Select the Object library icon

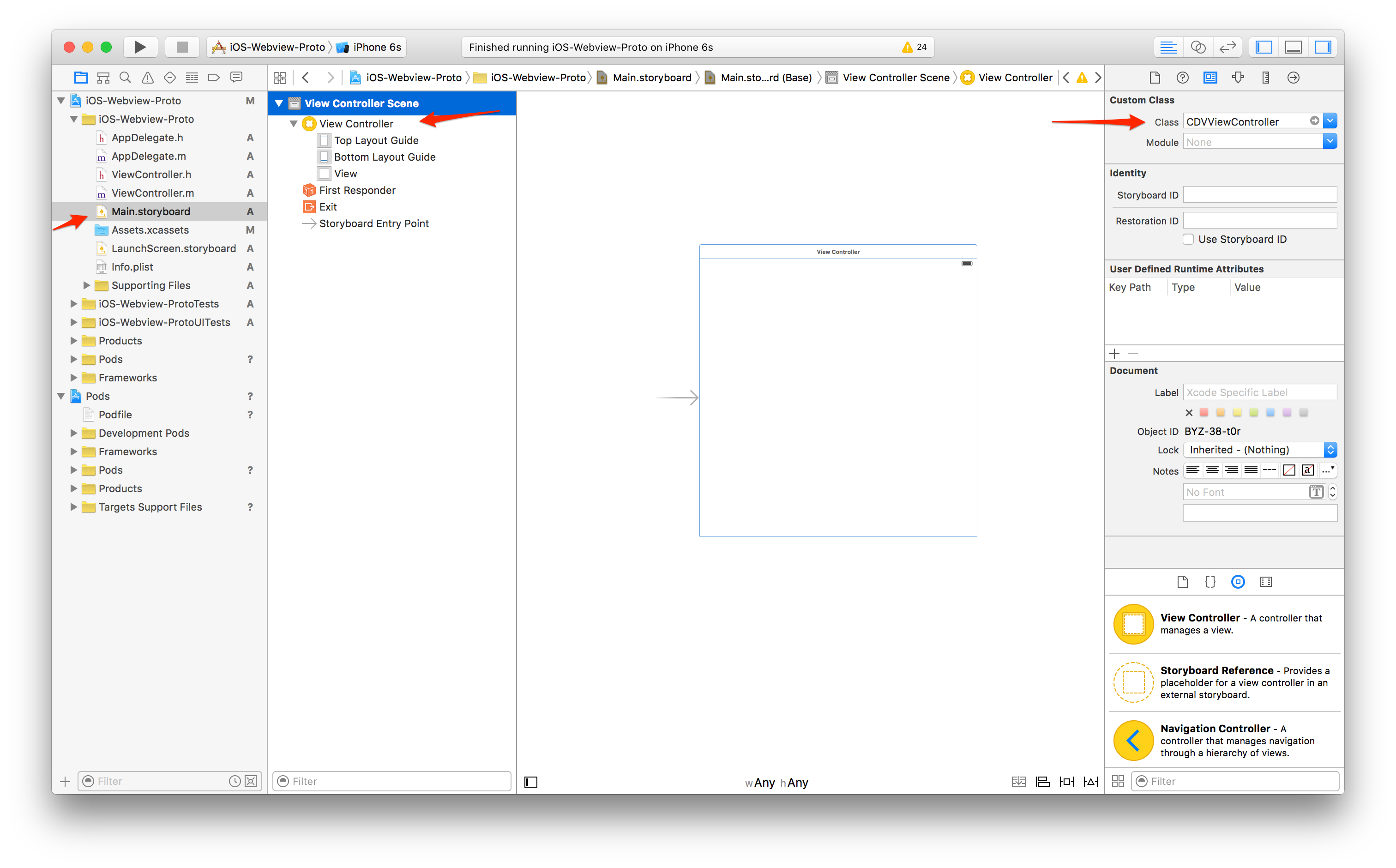tap(1238, 582)
